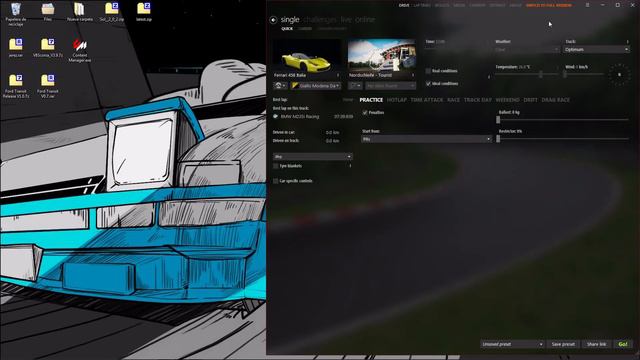Open options dots beside Tyre blankets
The image size is (640, 360).
coord(350,166)
